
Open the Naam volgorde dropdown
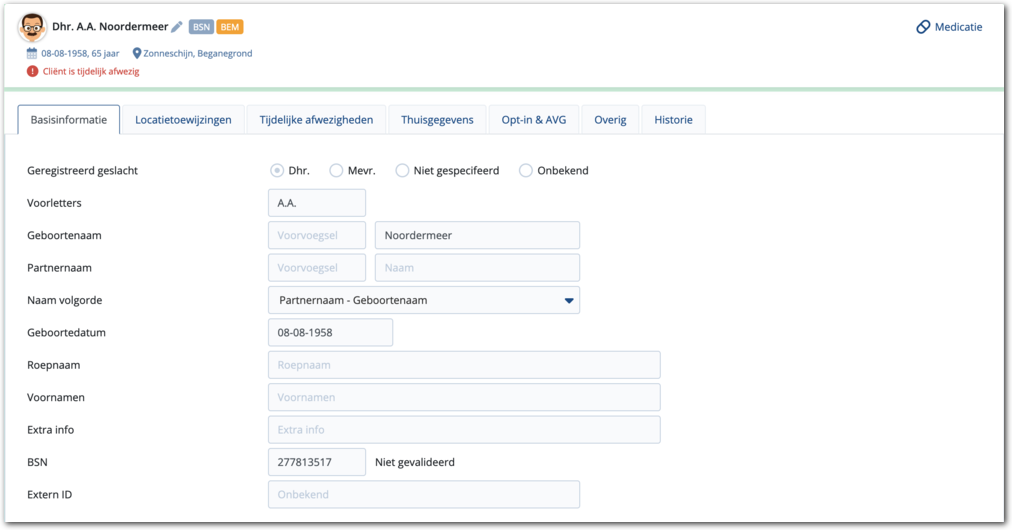tap(424, 300)
